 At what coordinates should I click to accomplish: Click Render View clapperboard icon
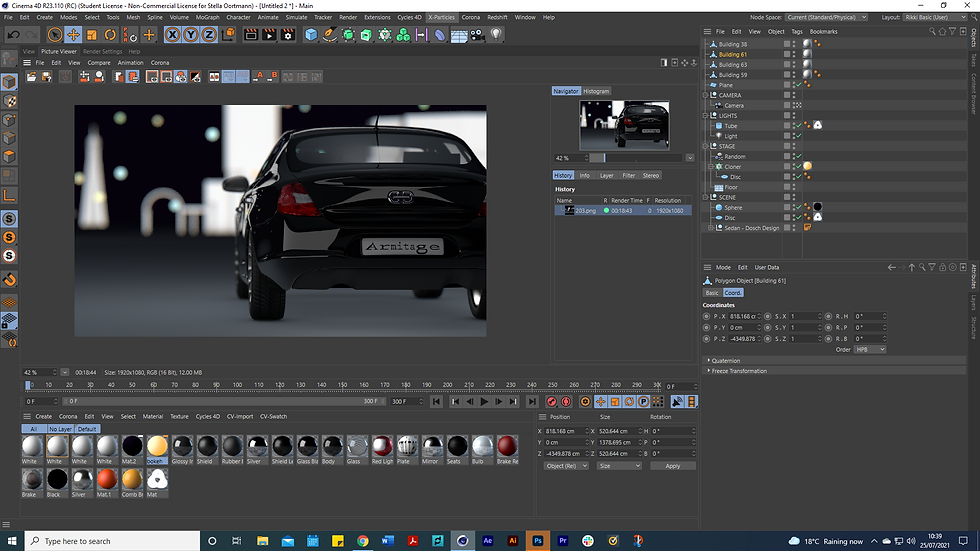pos(251,35)
